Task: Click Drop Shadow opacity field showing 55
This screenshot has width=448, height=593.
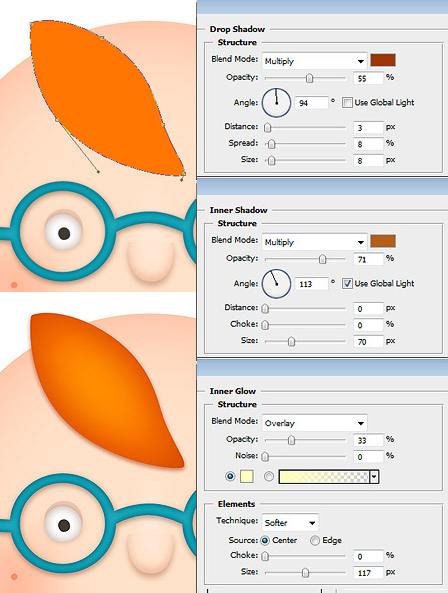Action: [368, 78]
